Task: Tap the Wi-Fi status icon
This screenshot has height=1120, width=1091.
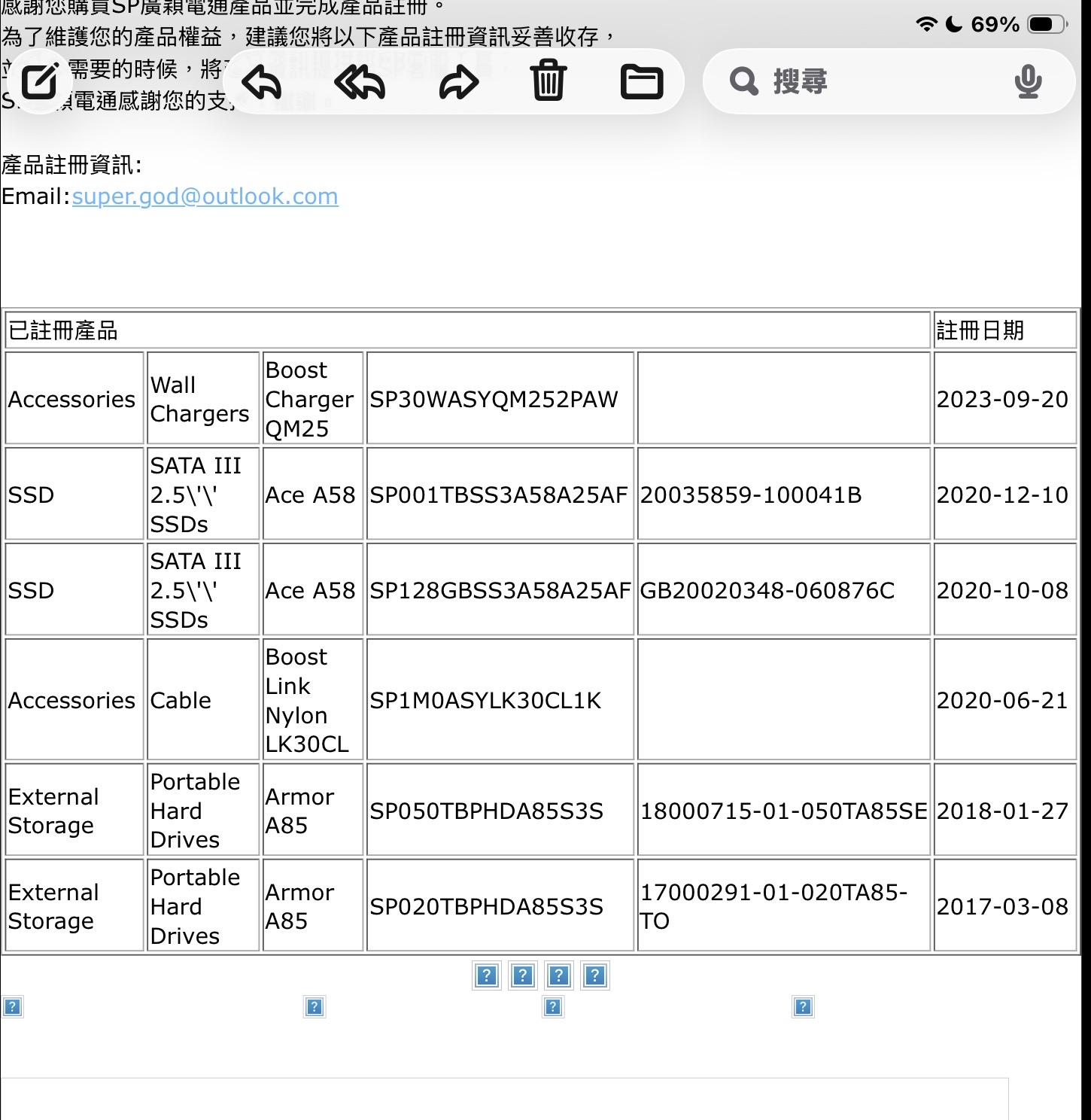Action: [926, 24]
